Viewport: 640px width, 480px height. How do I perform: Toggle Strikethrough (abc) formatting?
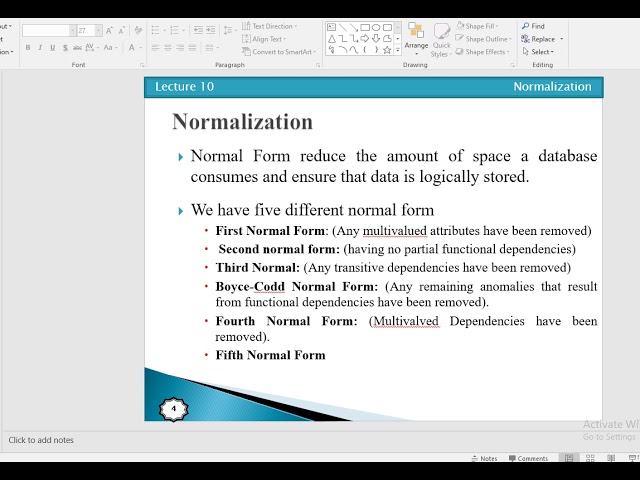click(77, 47)
